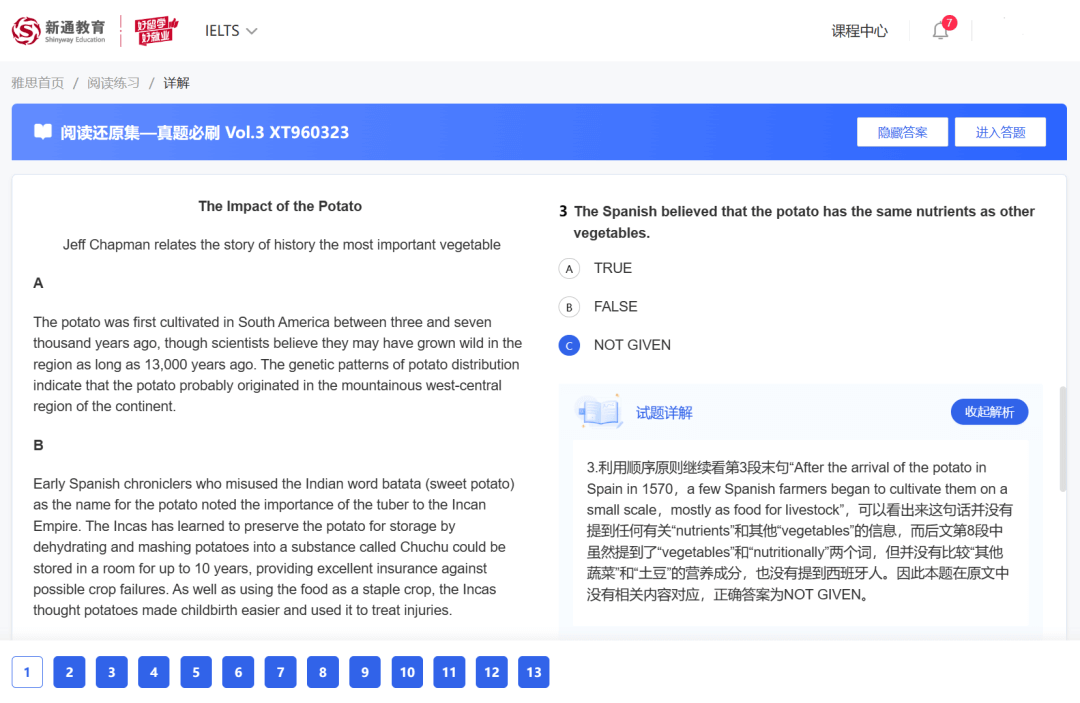This screenshot has width=1080, height=703.
Task: Select option B FALSE
Action: [599, 307]
